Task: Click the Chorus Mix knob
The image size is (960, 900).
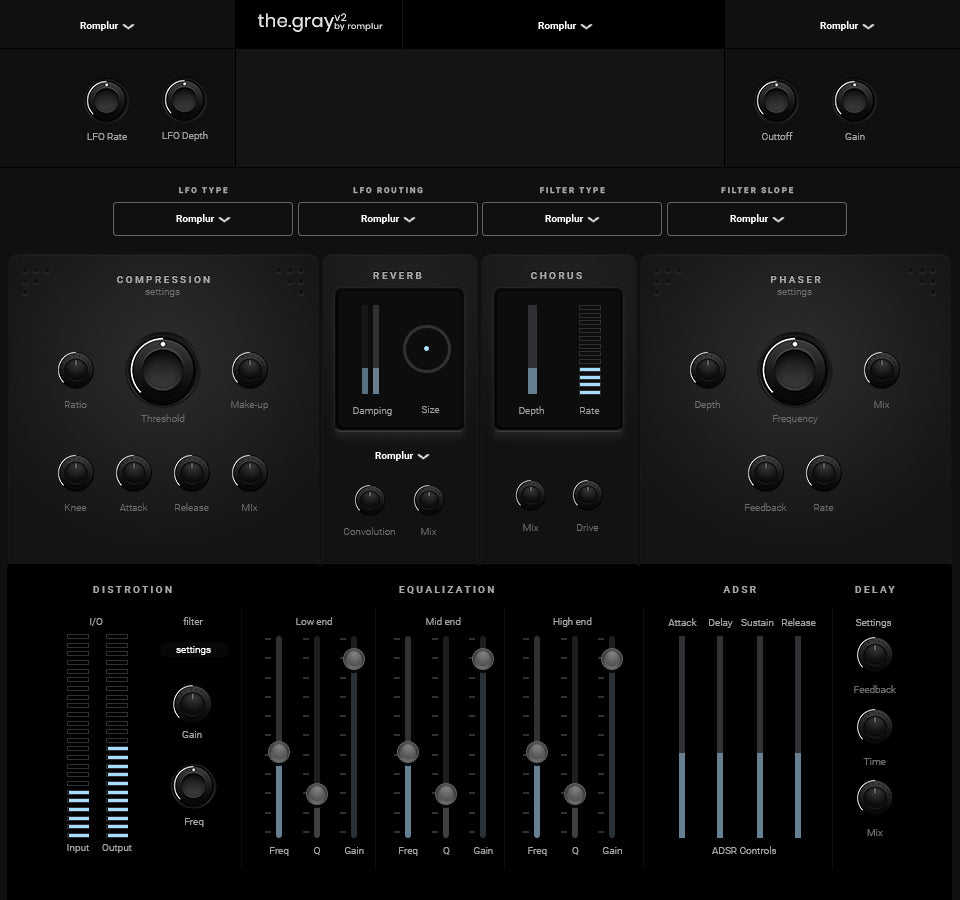Action: (530, 495)
